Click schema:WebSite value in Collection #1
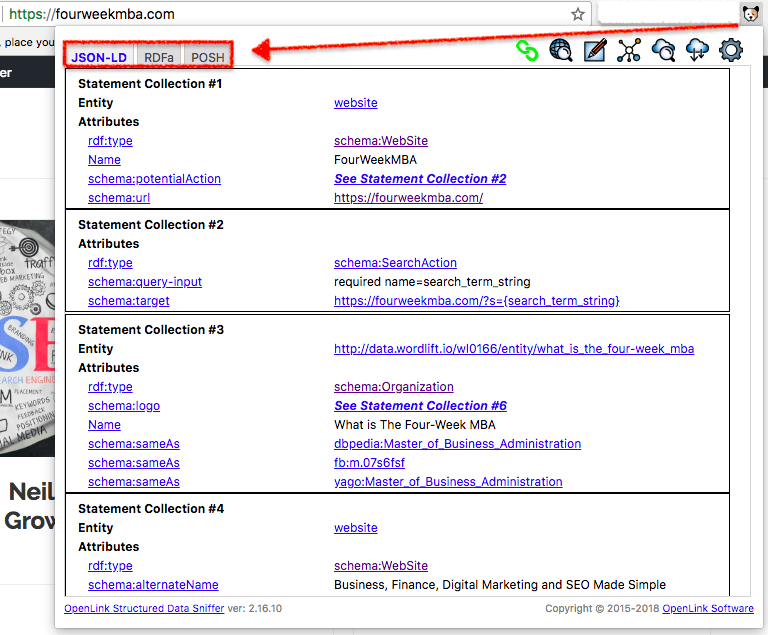The height and width of the screenshot is (635, 768). [x=381, y=141]
